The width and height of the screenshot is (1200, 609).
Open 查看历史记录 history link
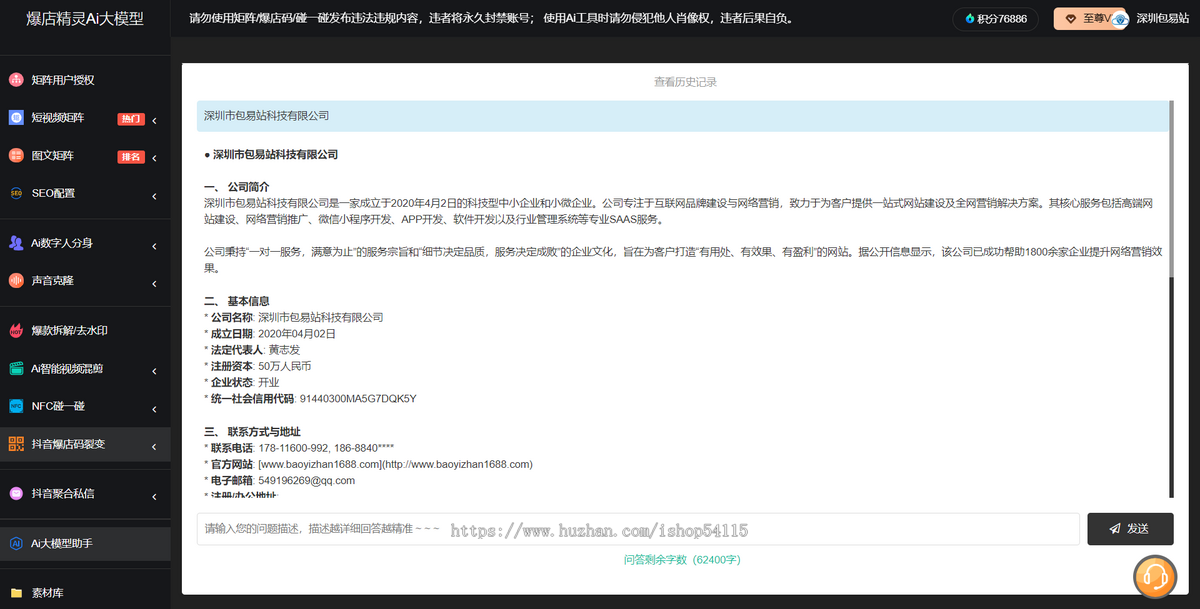[x=685, y=82]
